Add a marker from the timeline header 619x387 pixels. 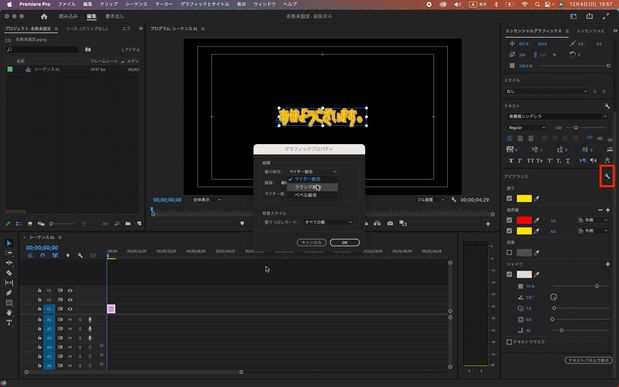pyautogui.click(x=68, y=255)
